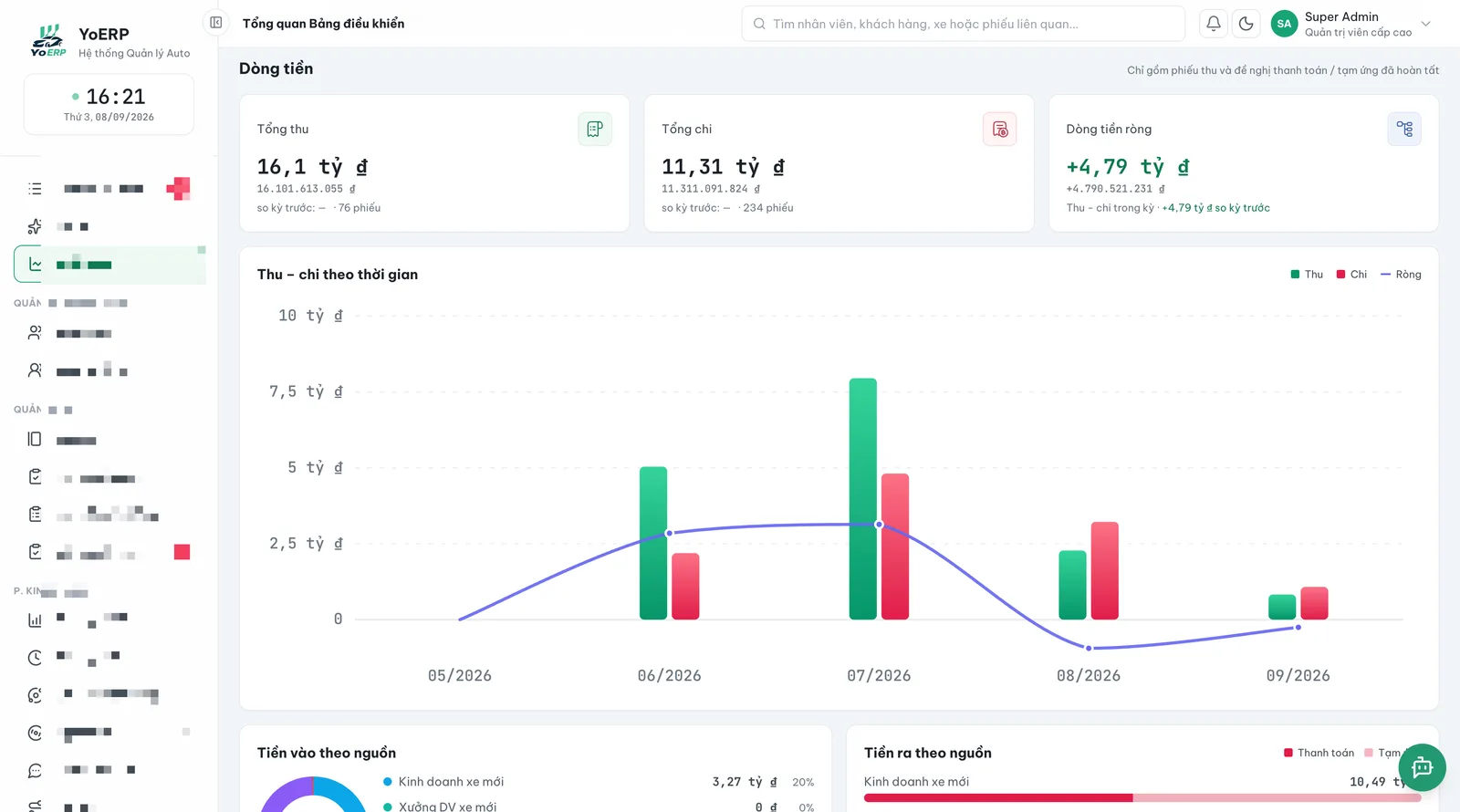The image size is (1460, 812).
Task: Click the red Chi bar for 08/2026
Action: click(1105, 570)
